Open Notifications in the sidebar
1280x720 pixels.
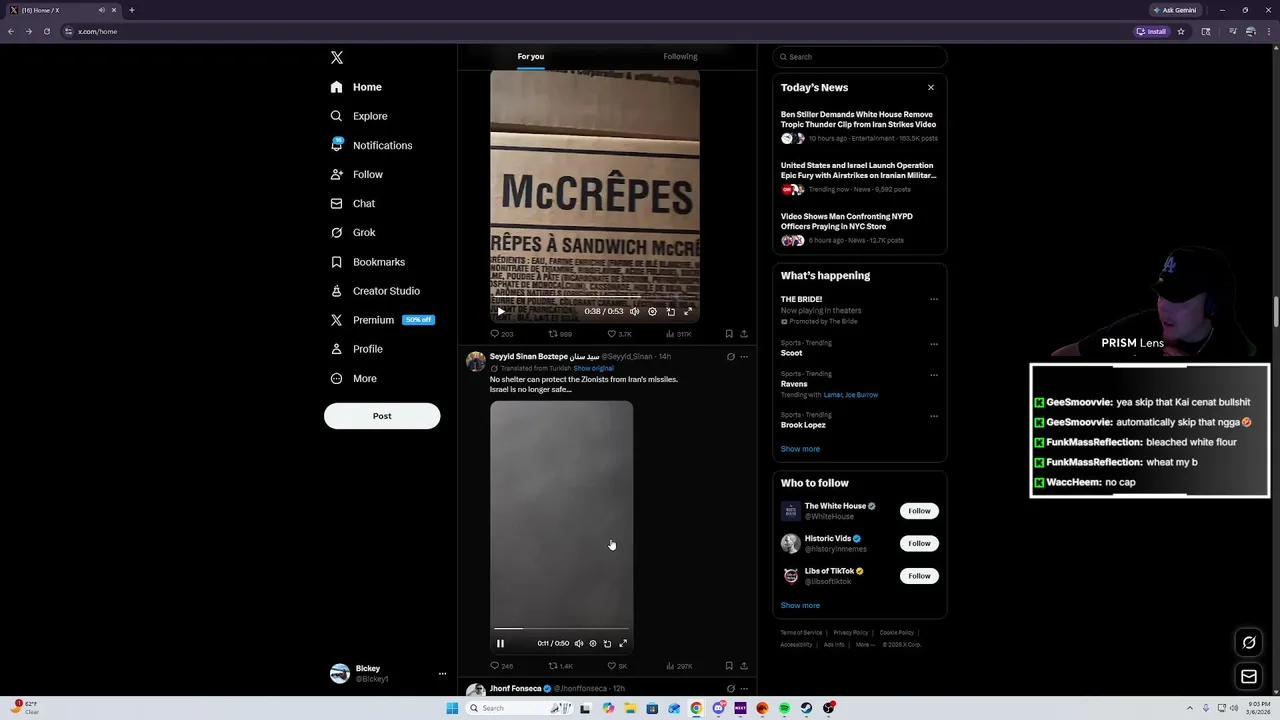point(371,145)
